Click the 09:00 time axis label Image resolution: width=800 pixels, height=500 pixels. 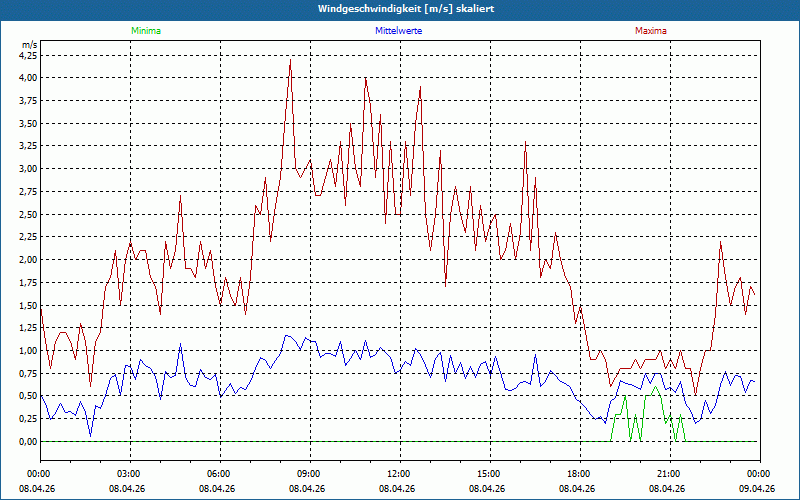tap(307, 474)
